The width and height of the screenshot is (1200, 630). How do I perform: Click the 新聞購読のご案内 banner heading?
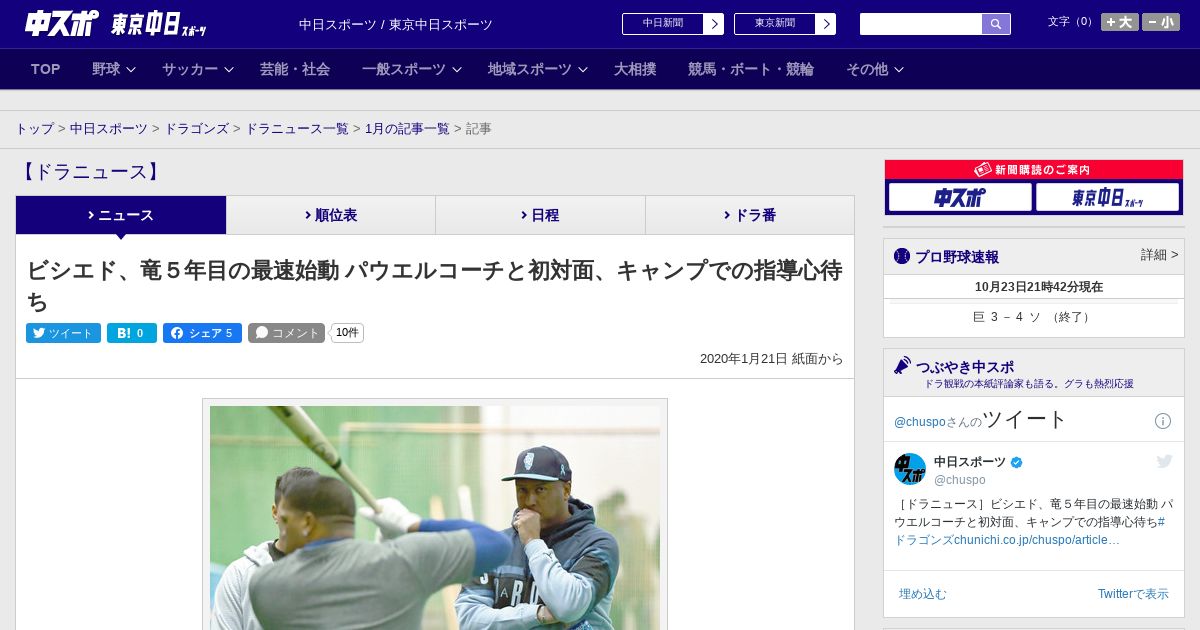point(1034,170)
